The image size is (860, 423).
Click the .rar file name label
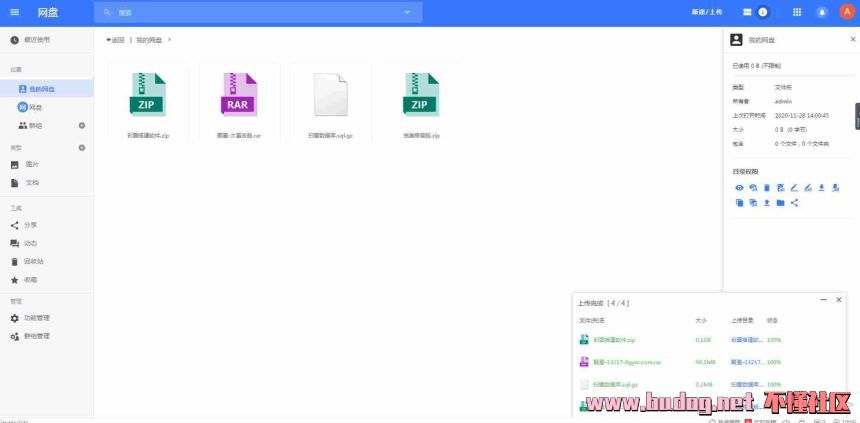click(239, 135)
